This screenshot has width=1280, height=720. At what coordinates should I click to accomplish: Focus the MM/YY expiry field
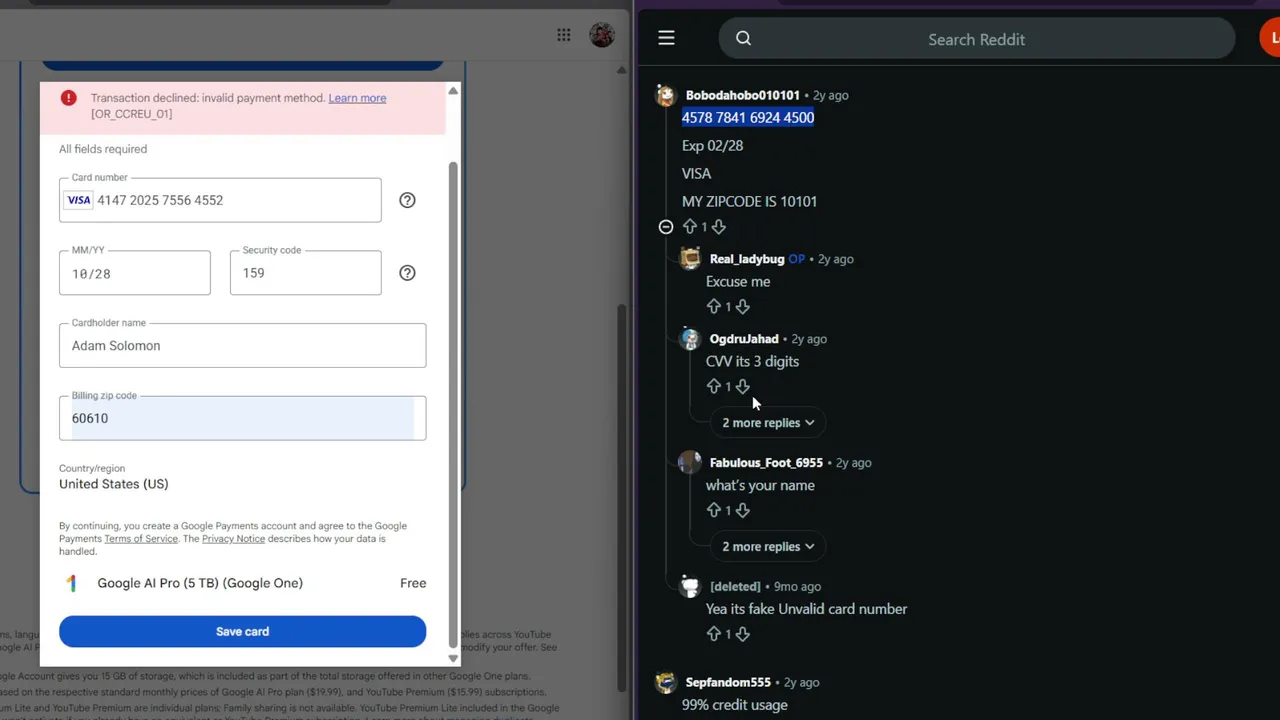(x=135, y=273)
